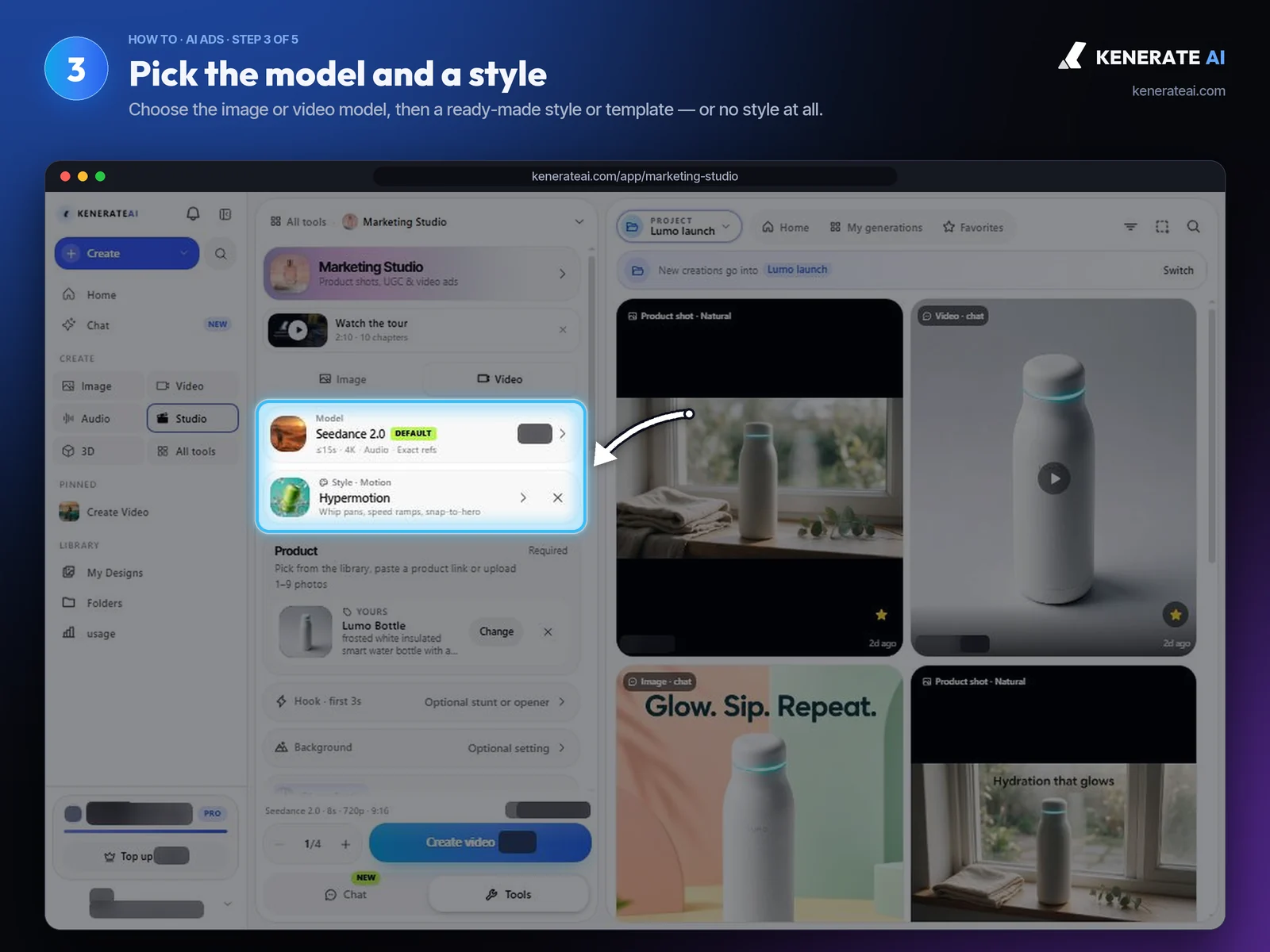Open the Lumo launch project dropdown

679,227
